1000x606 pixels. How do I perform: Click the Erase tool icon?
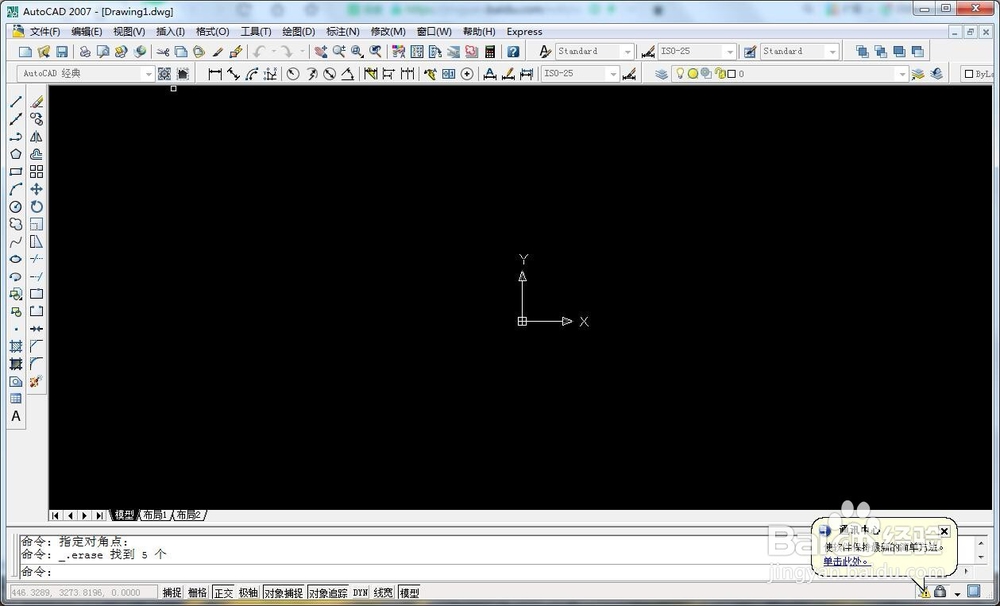36,101
